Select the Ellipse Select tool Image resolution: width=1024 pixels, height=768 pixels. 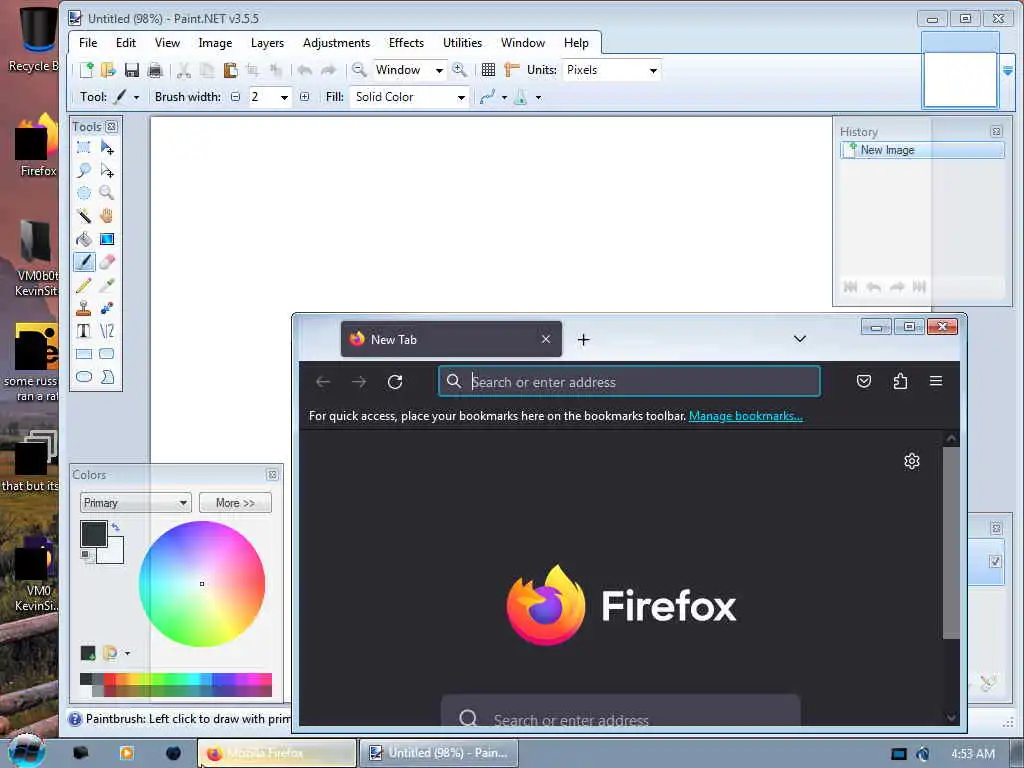[x=84, y=193]
